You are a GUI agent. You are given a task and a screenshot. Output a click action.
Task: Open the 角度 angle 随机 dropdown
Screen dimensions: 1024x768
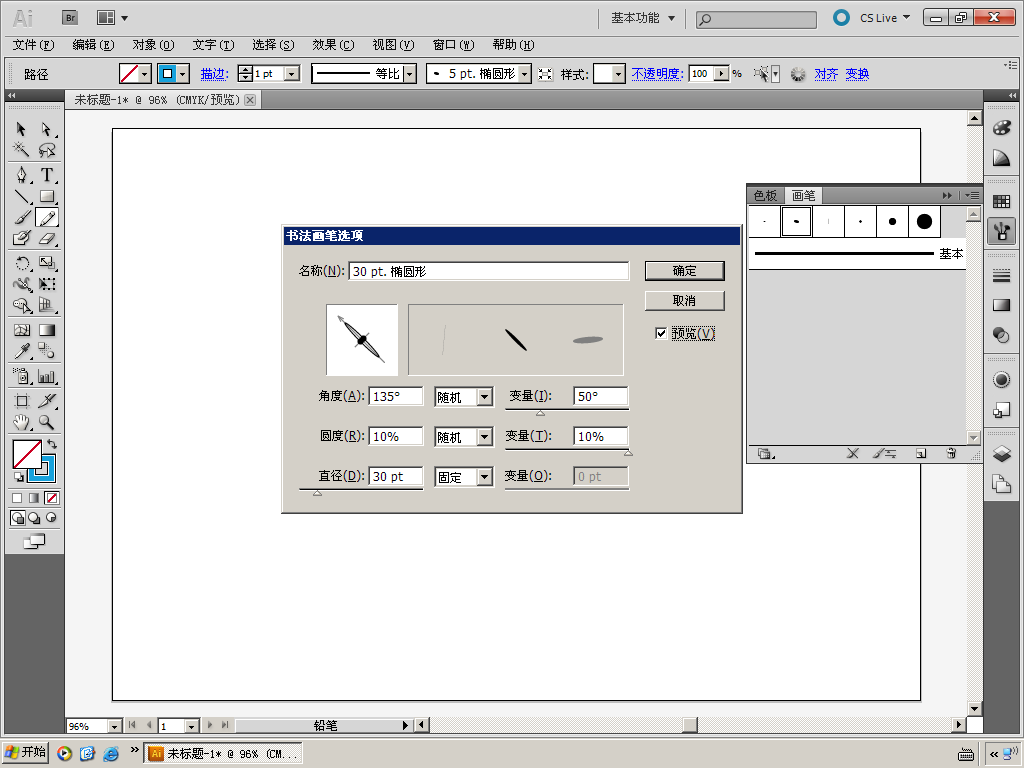click(x=484, y=397)
